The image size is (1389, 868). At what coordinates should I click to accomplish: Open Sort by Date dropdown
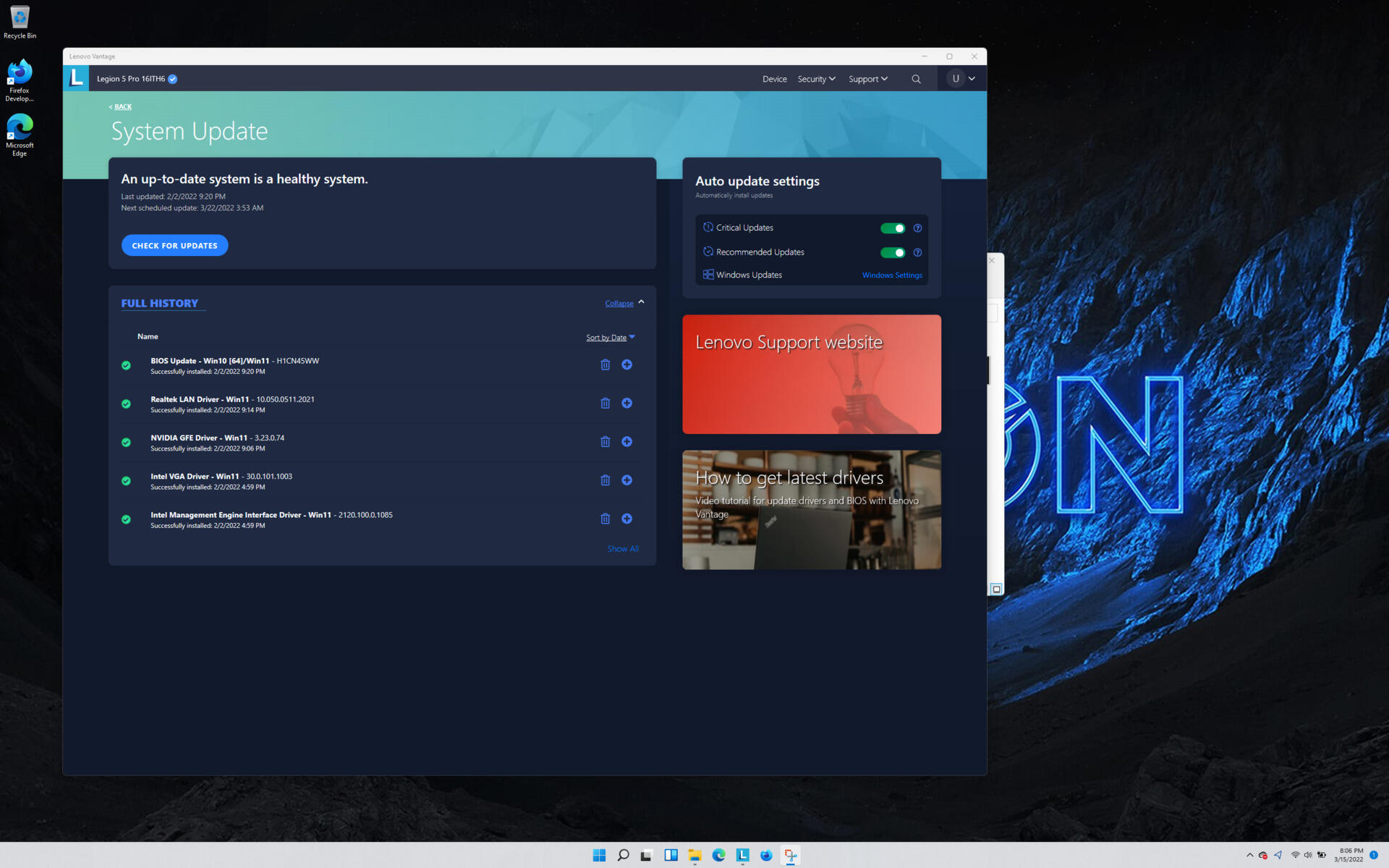click(611, 337)
